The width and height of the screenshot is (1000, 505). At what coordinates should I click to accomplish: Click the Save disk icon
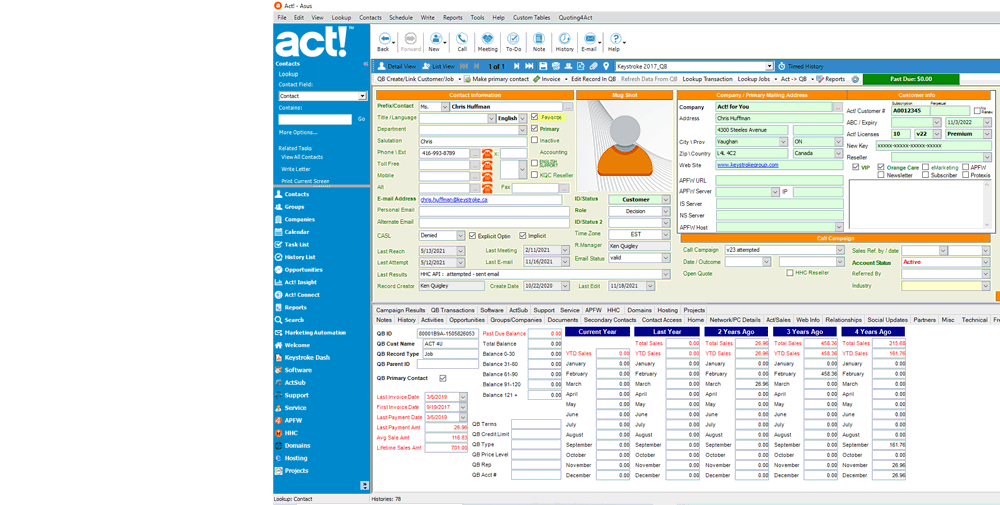[x=543, y=66]
